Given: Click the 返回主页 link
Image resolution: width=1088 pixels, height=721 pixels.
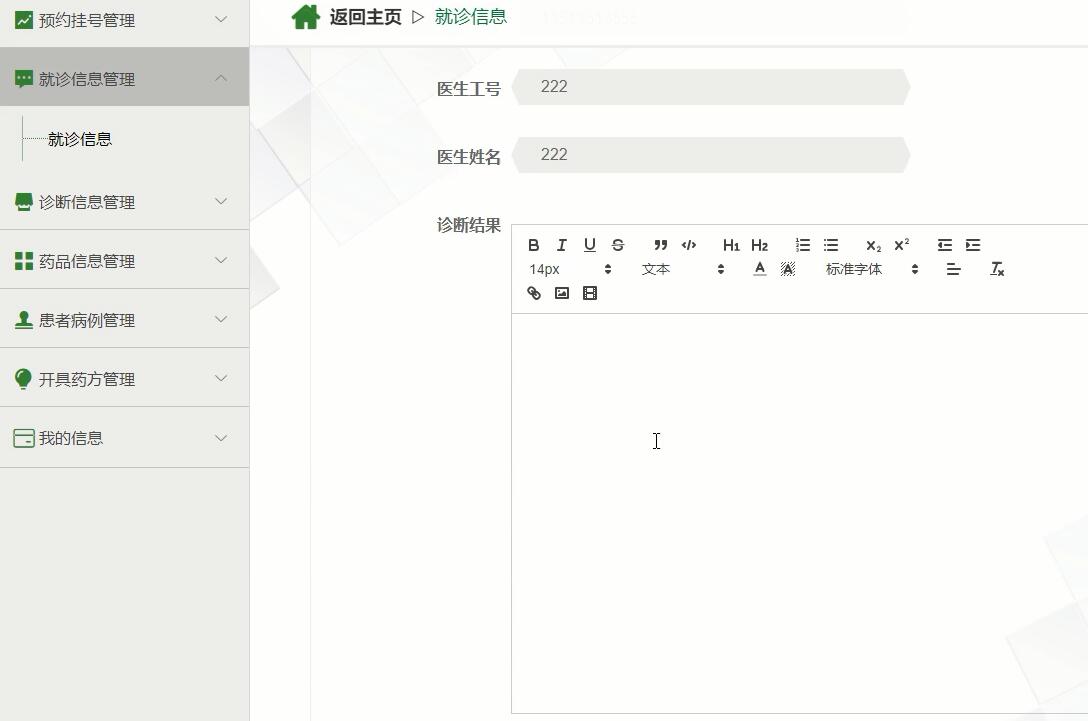Looking at the screenshot, I should coord(365,17).
